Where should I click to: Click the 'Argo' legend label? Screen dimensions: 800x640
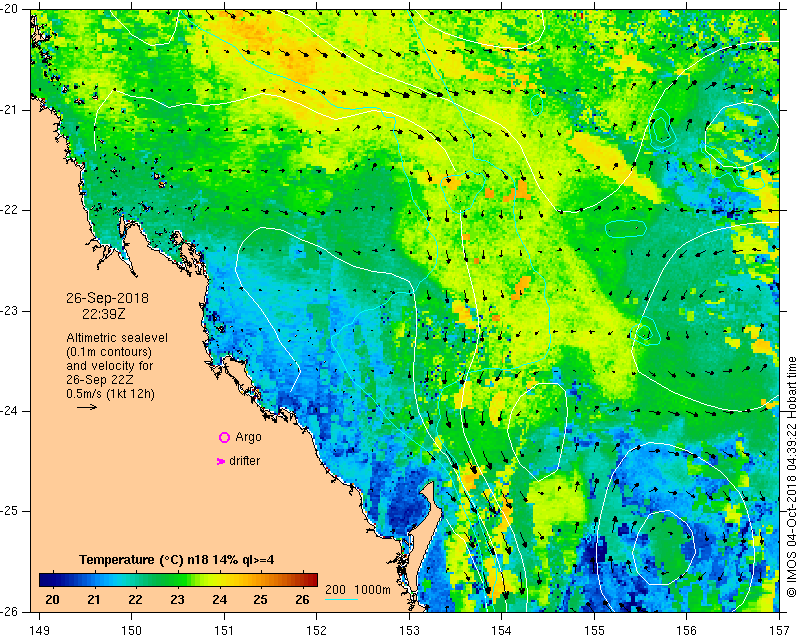tap(248, 437)
